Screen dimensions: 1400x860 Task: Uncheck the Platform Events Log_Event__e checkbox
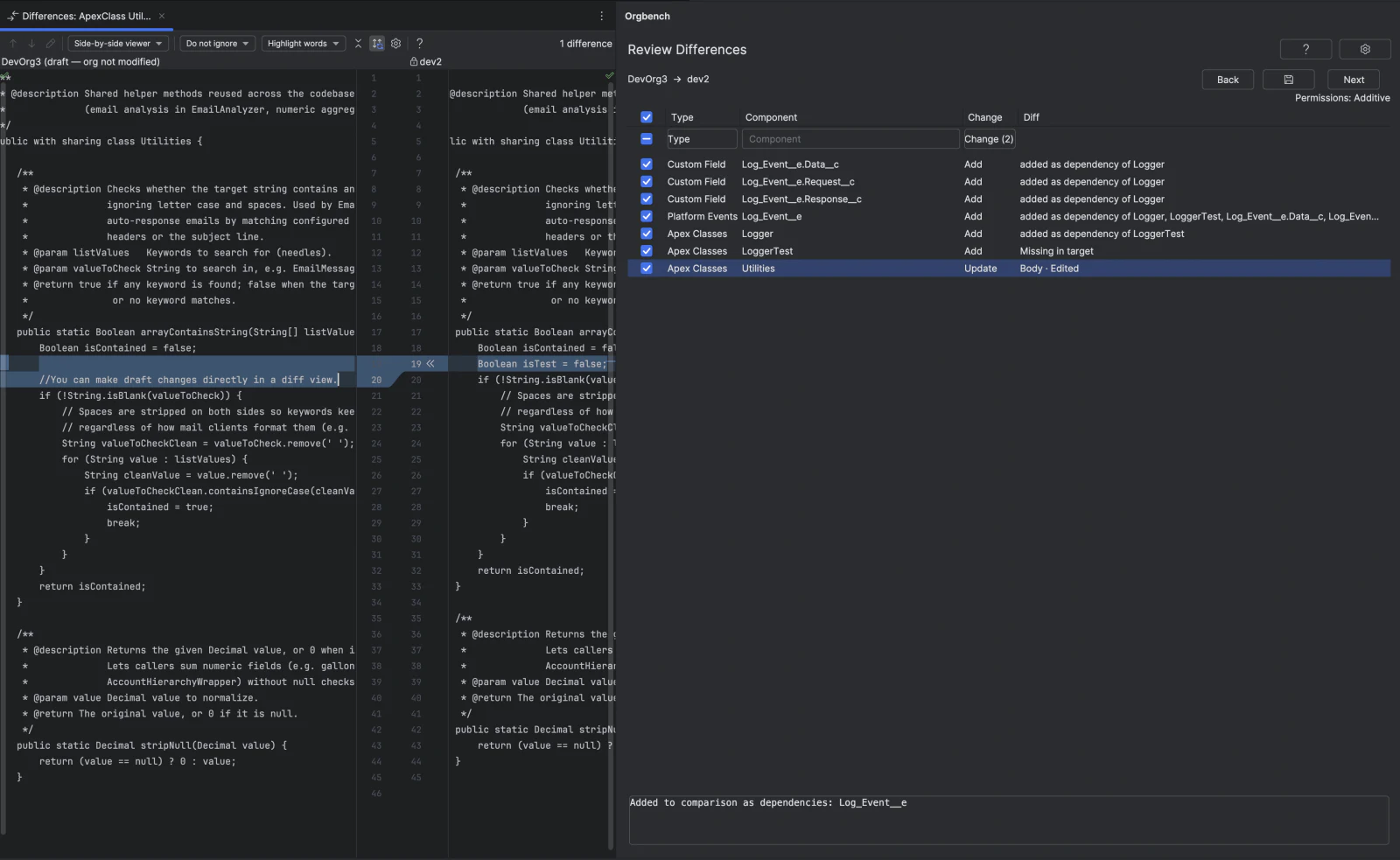coord(647,216)
